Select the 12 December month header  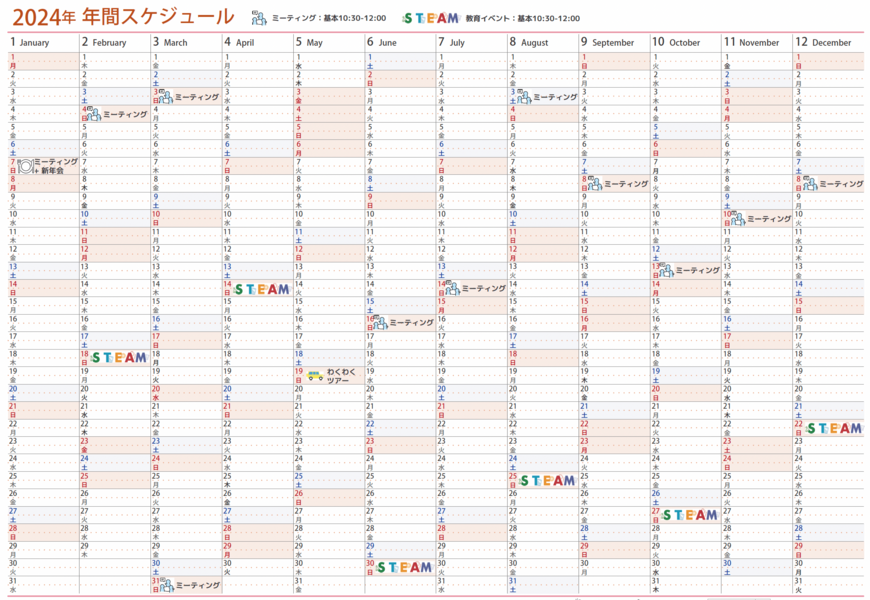823,42
